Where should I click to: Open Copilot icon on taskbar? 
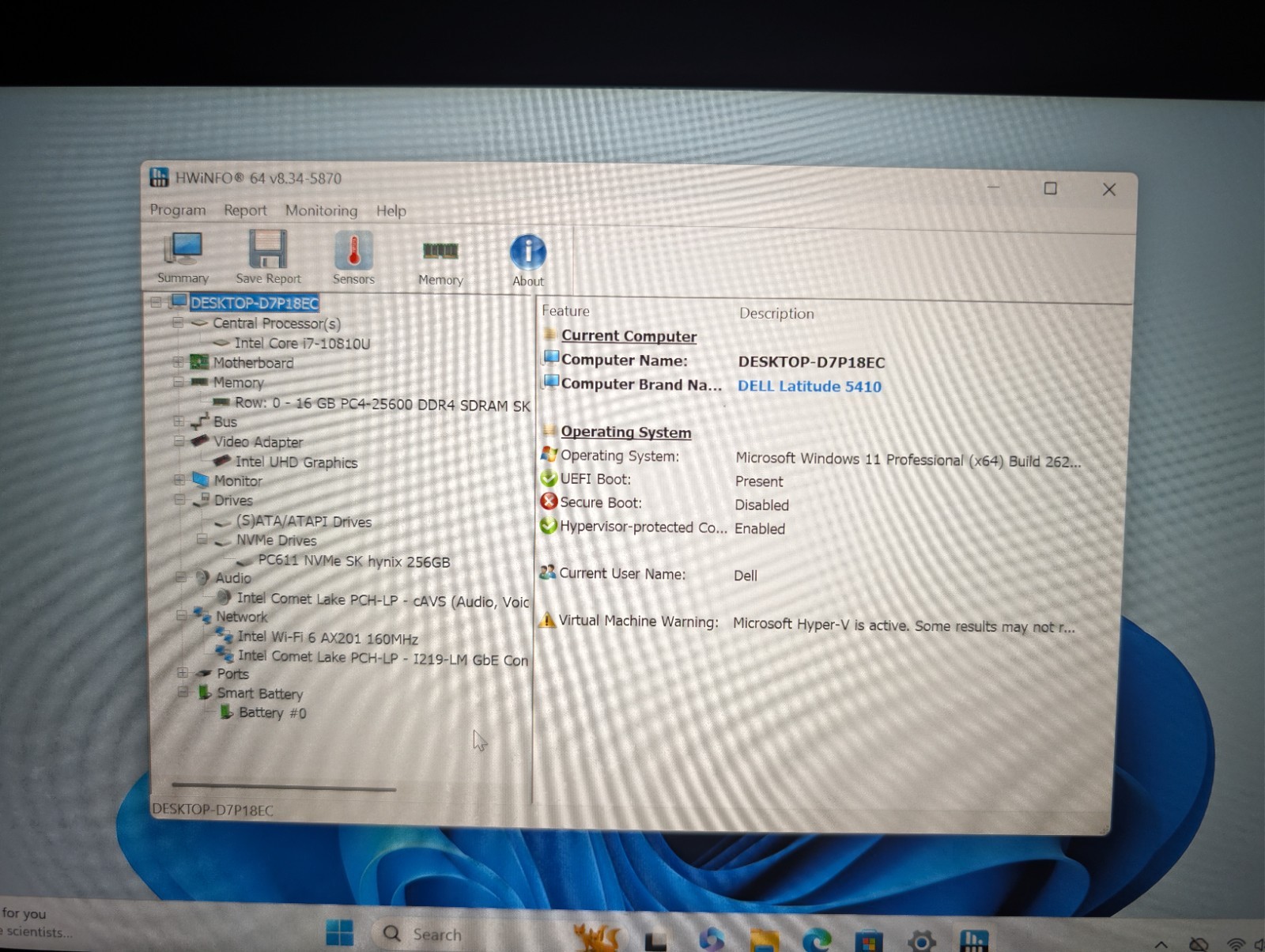[712, 939]
